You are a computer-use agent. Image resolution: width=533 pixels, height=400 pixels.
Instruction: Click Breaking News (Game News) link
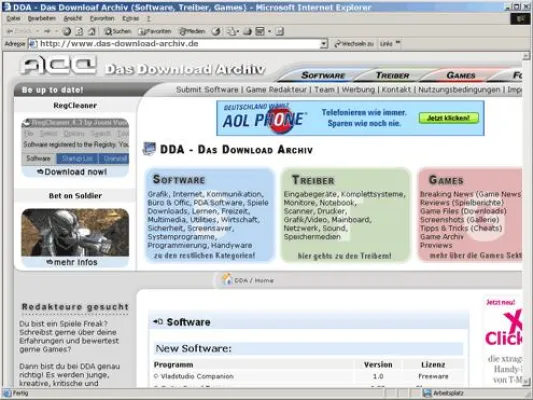point(471,194)
